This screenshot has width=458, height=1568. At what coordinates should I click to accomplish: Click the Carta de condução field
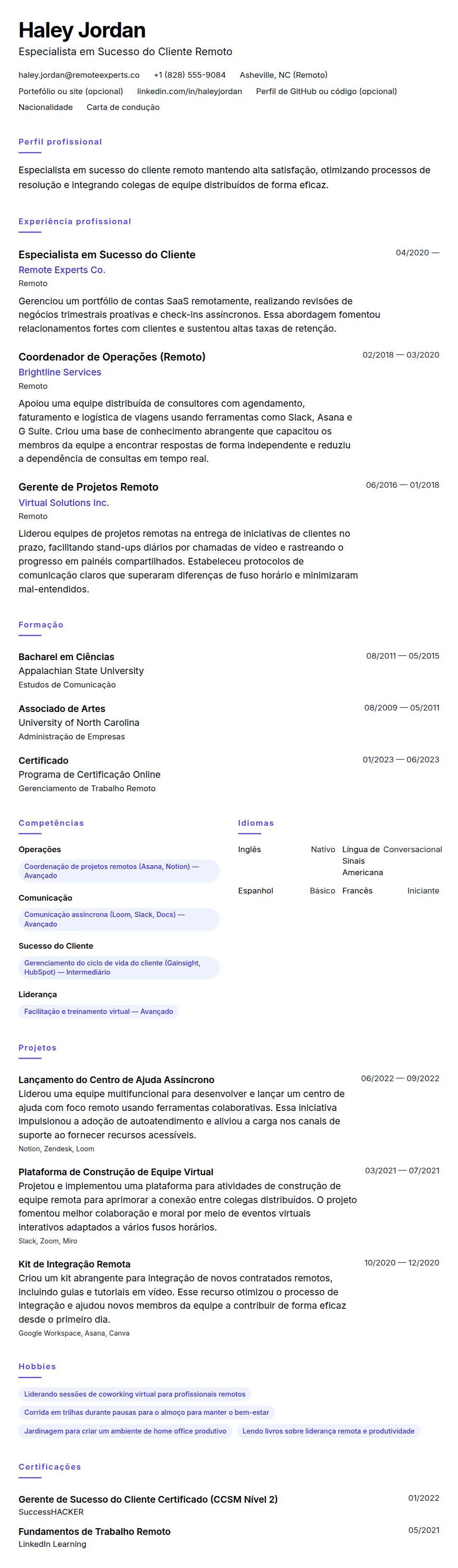tap(123, 107)
